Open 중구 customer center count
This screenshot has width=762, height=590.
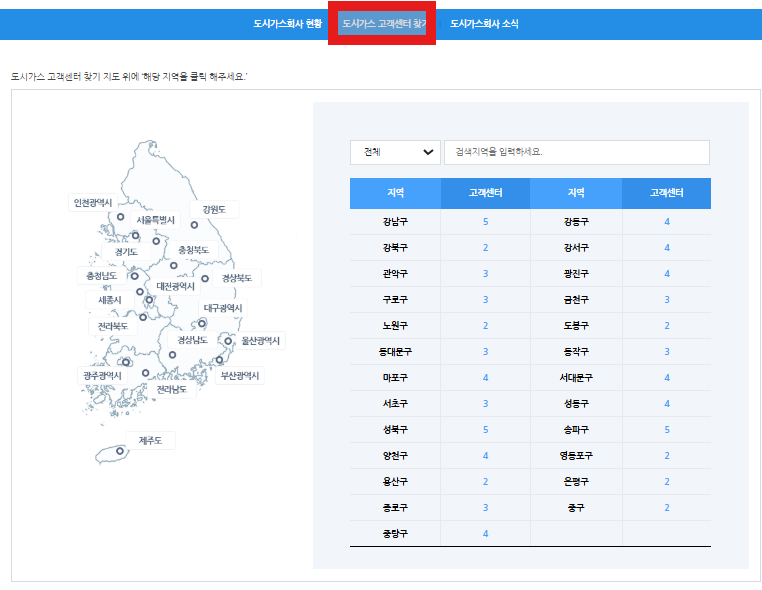[667, 508]
